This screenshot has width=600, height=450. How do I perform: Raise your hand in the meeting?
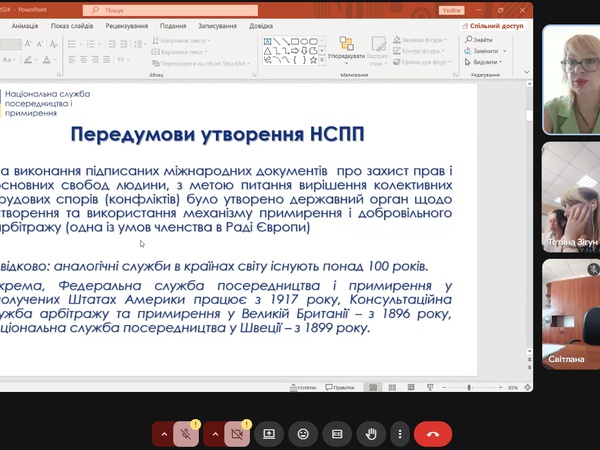(371, 434)
